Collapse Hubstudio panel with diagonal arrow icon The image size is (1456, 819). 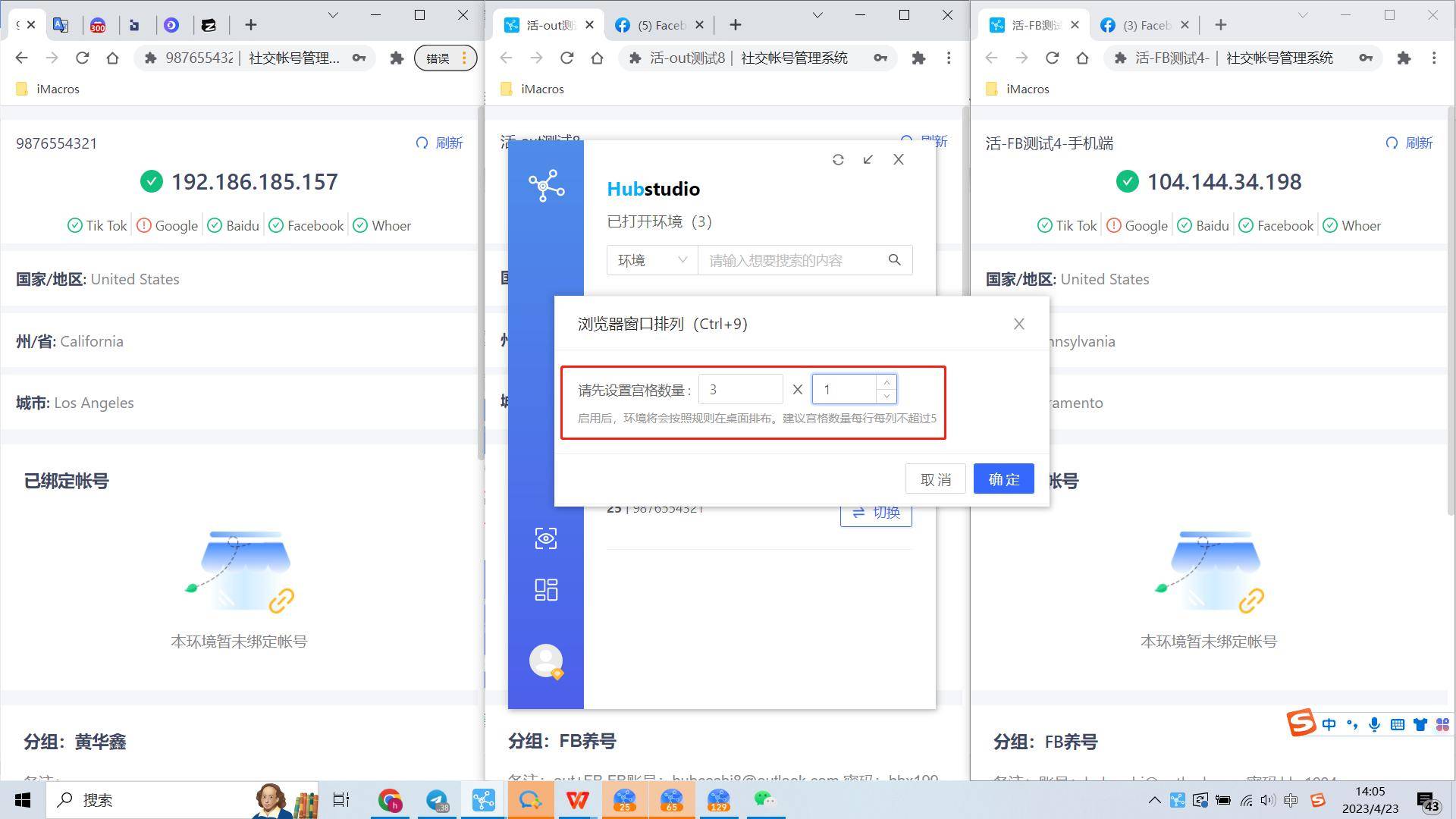[868, 159]
